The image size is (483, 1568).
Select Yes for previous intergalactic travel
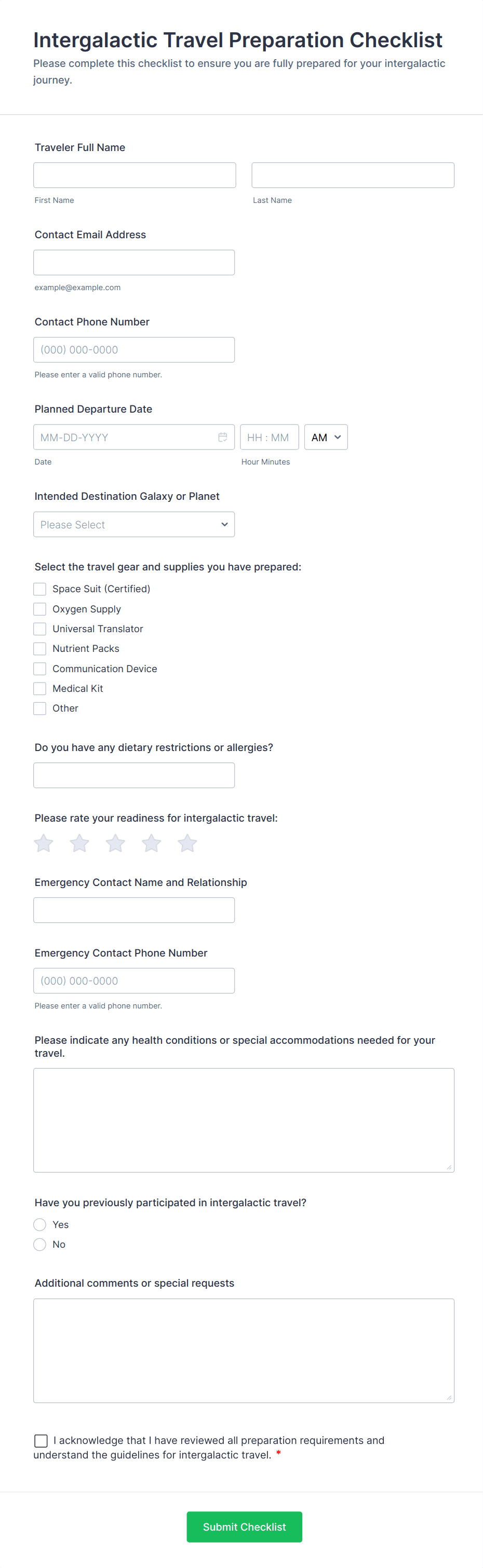39,1224
